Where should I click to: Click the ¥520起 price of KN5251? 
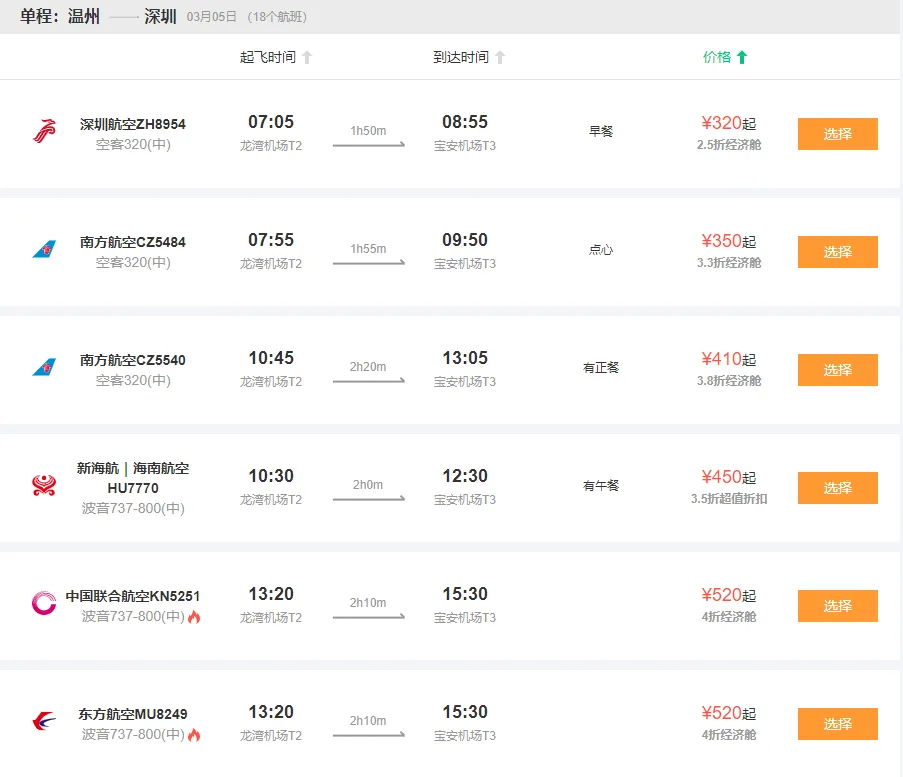[x=729, y=595]
